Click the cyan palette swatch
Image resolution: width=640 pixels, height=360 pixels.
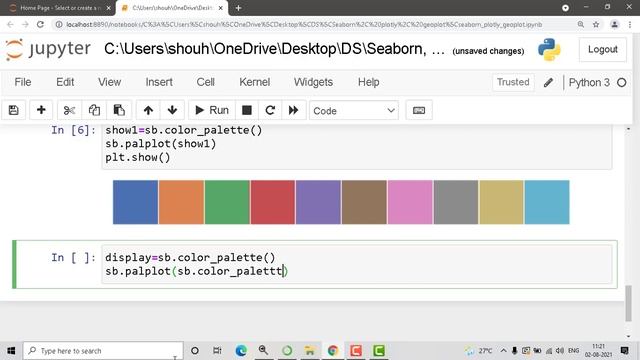[547, 202]
